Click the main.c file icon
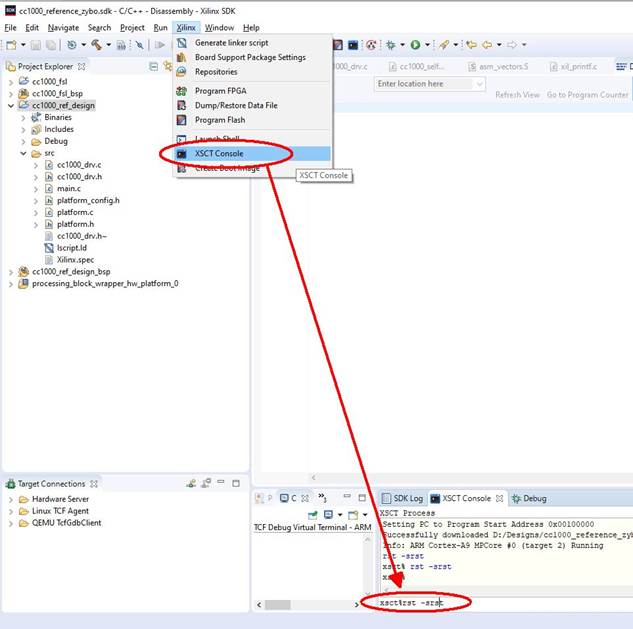This screenshot has height=629, width=633. tap(47, 188)
